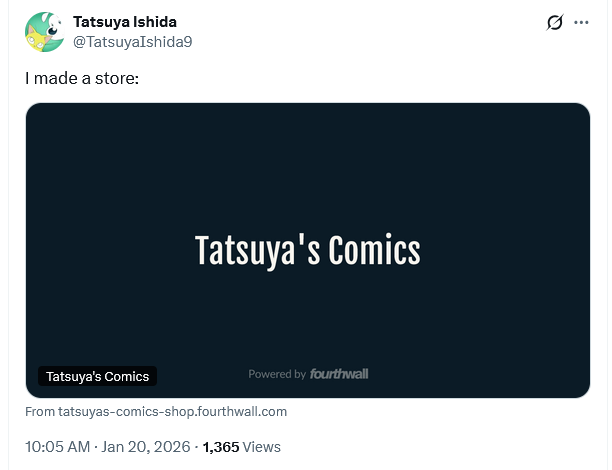Click the Views label beside count
Screen dimensions: 612x470
[261, 447]
